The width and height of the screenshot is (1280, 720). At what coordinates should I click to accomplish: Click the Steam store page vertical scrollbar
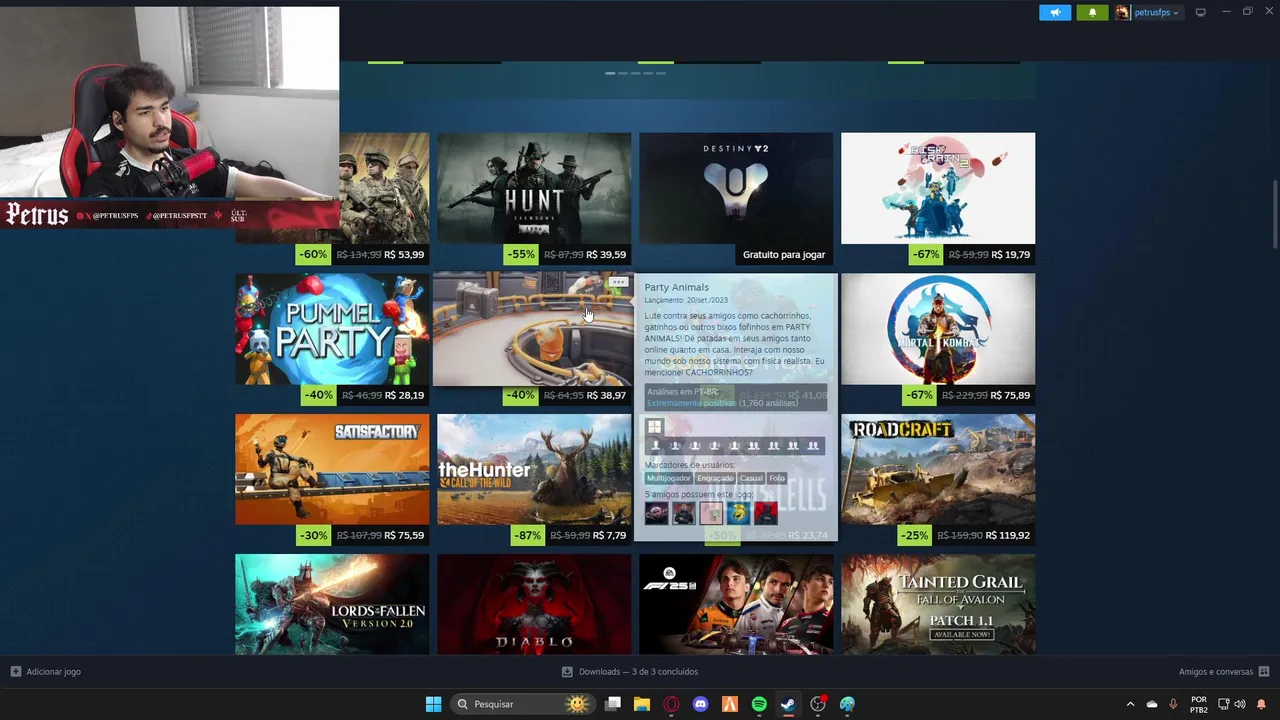click(1274, 215)
